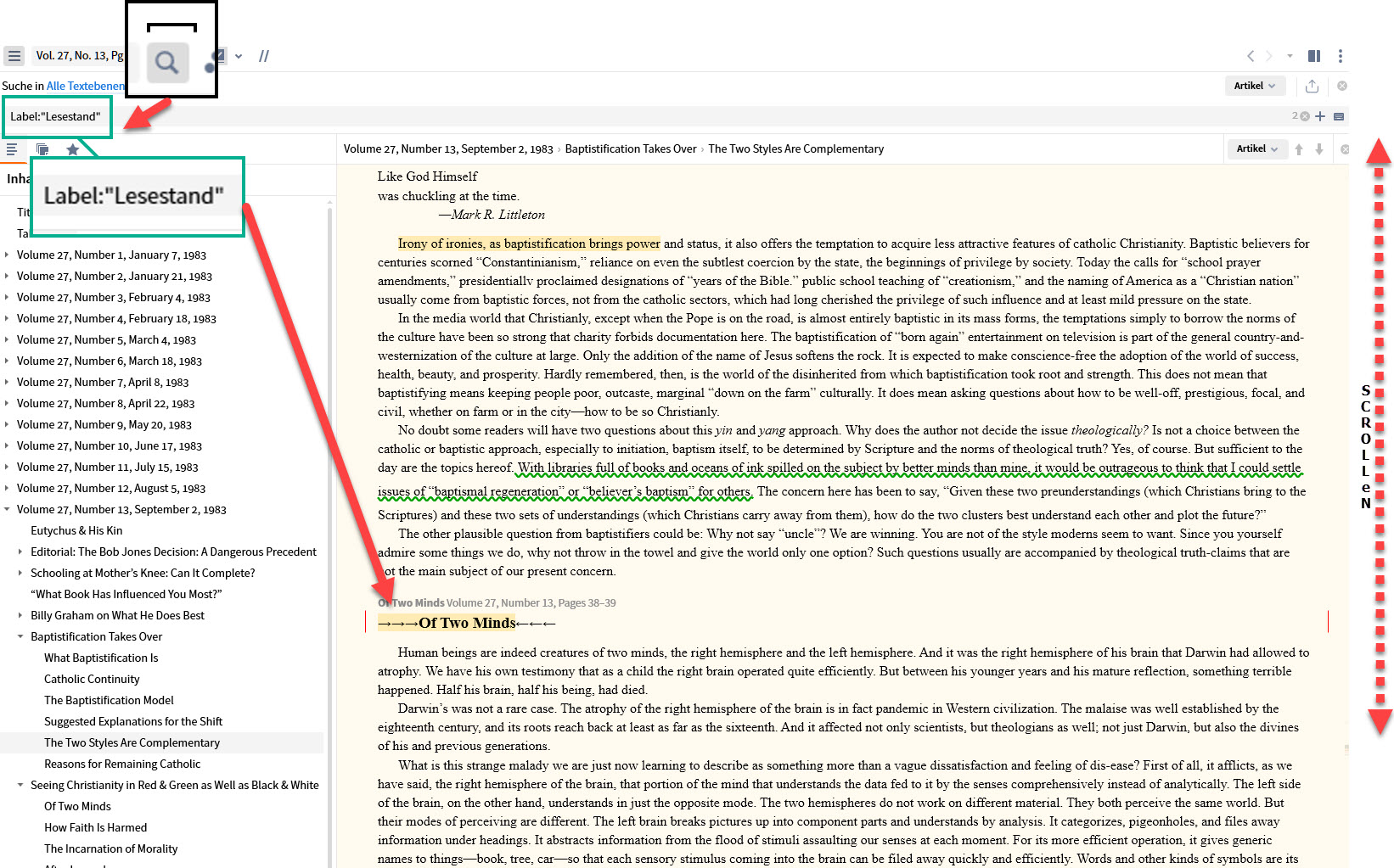Select The Two Styles Are Complementary in sidebar
Image resolution: width=1394 pixels, height=868 pixels.
point(132,742)
